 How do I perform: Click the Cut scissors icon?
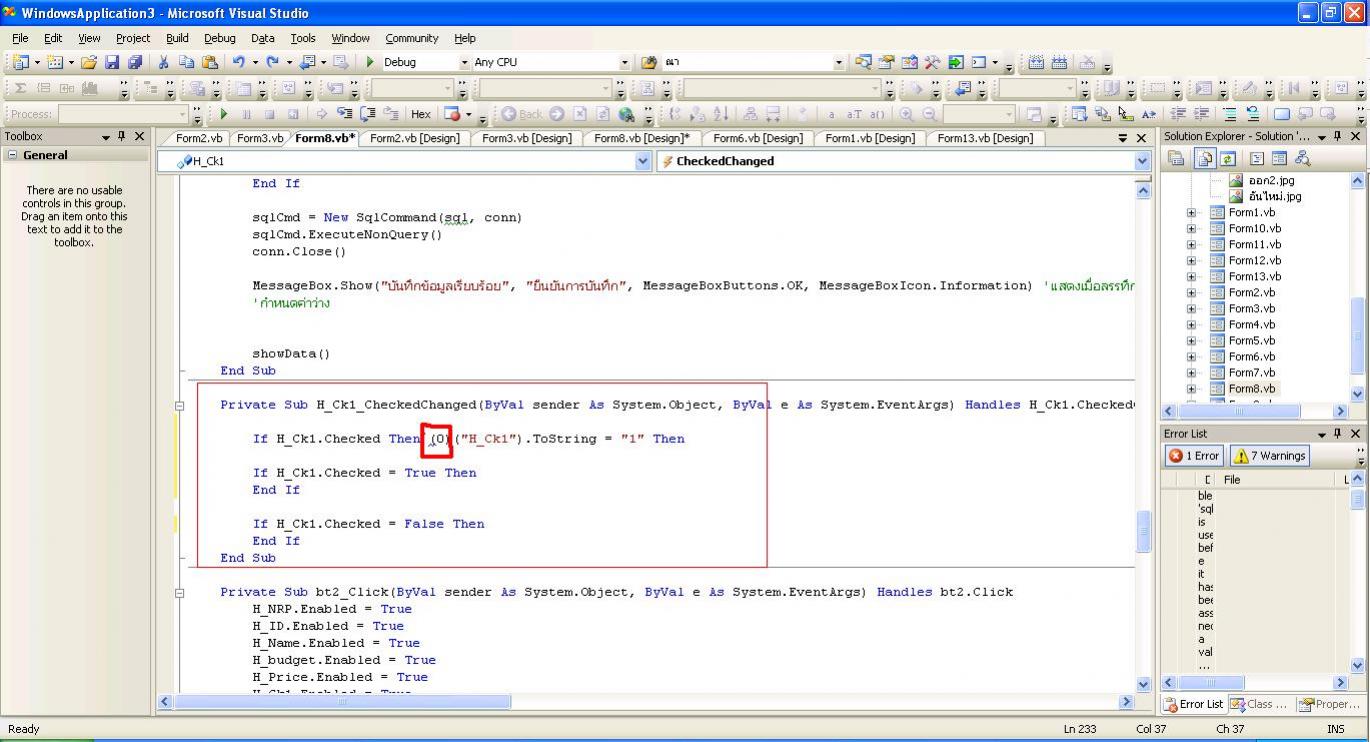pos(163,62)
